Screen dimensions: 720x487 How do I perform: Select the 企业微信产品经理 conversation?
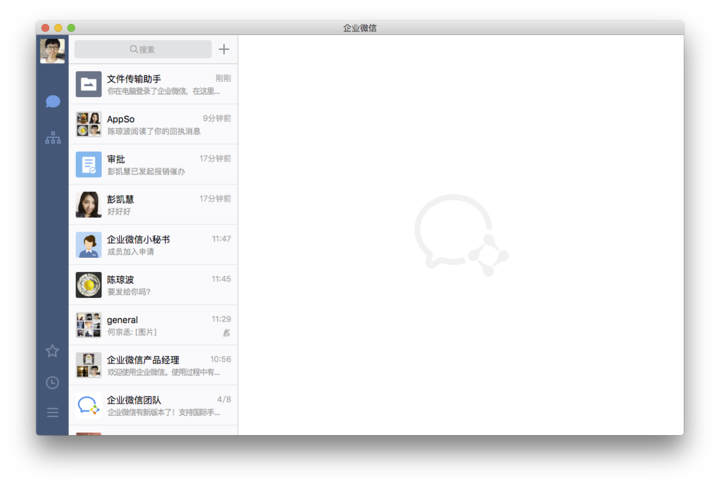click(153, 364)
